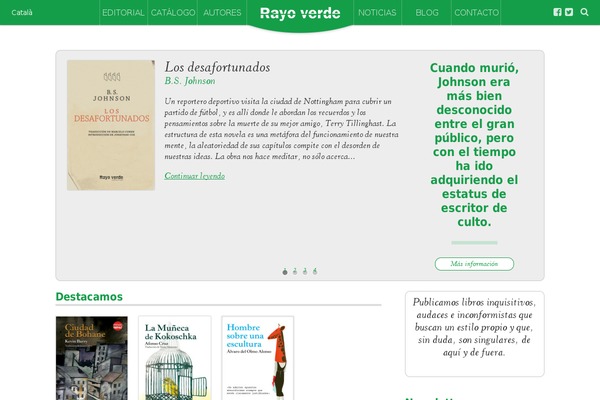Open Hombre sobre una escultura book cover
This screenshot has width=600, height=400.
[258, 358]
